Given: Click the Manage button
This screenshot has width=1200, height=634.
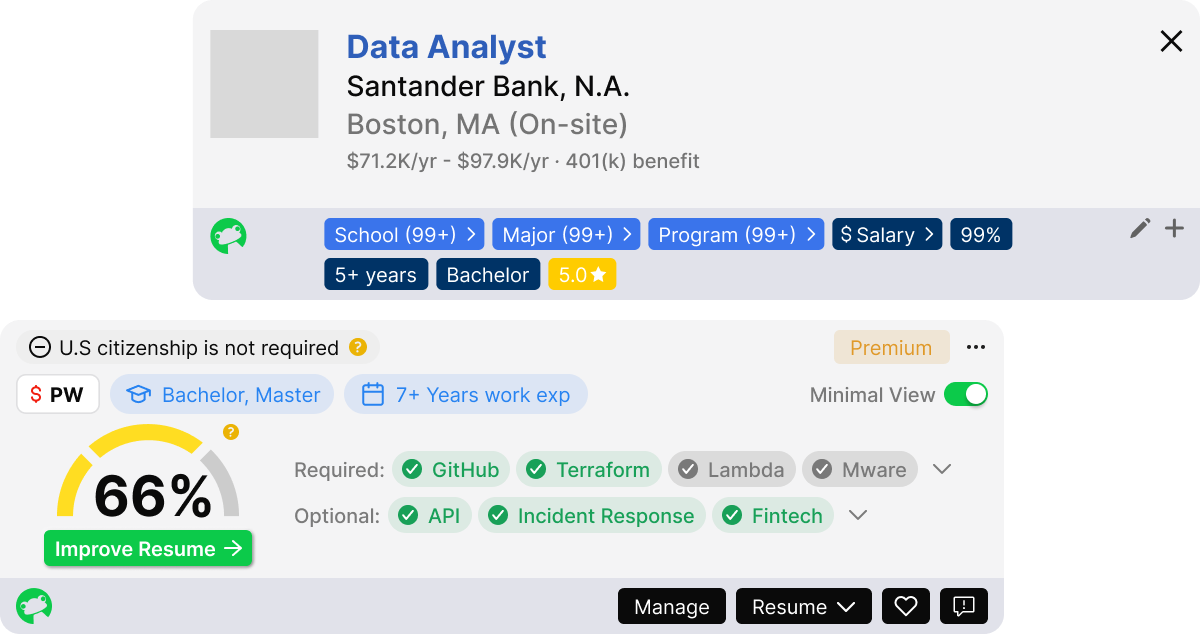Looking at the screenshot, I should [671, 606].
